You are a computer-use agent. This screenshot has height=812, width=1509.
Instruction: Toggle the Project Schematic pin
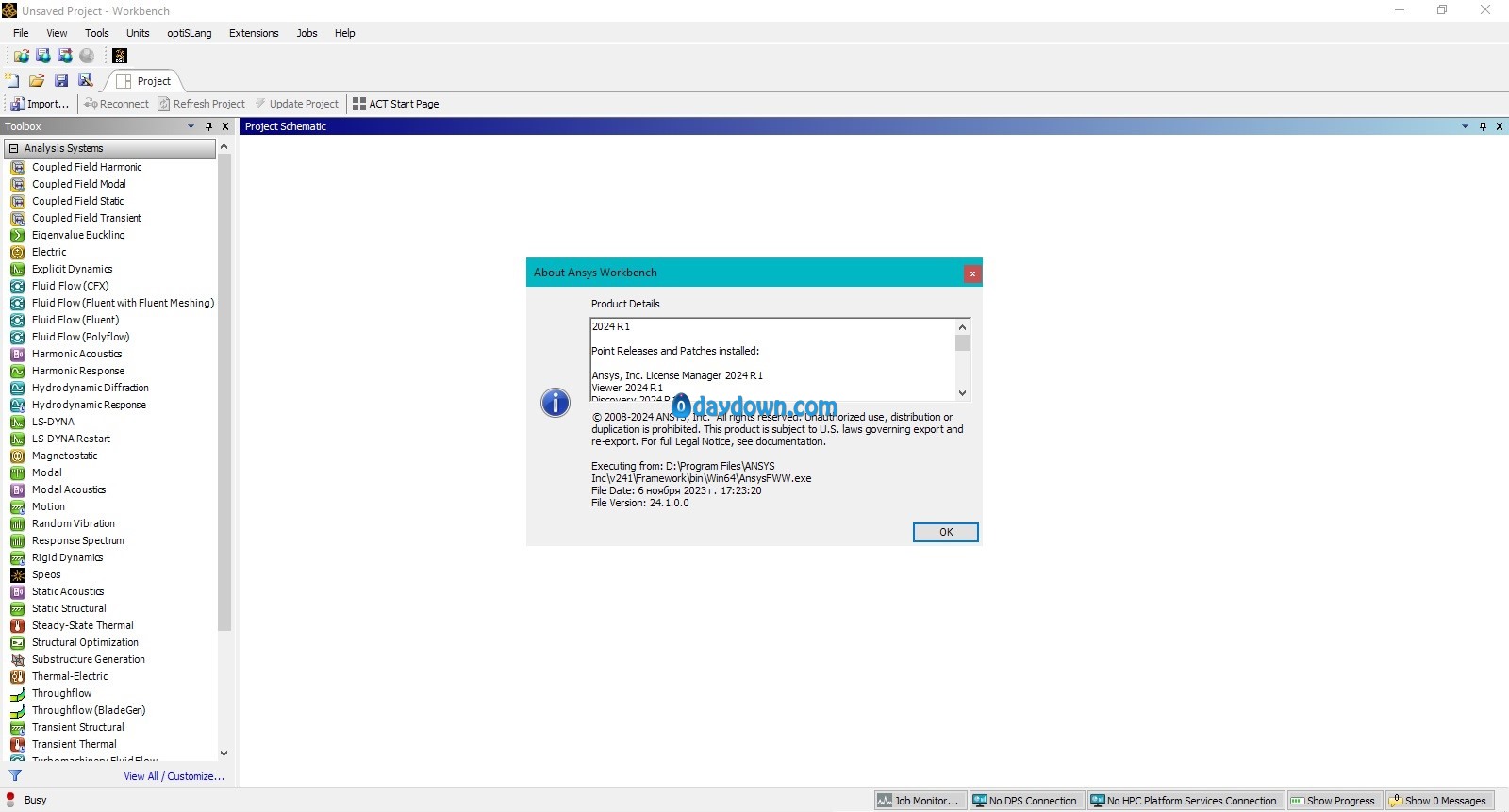click(x=1483, y=126)
